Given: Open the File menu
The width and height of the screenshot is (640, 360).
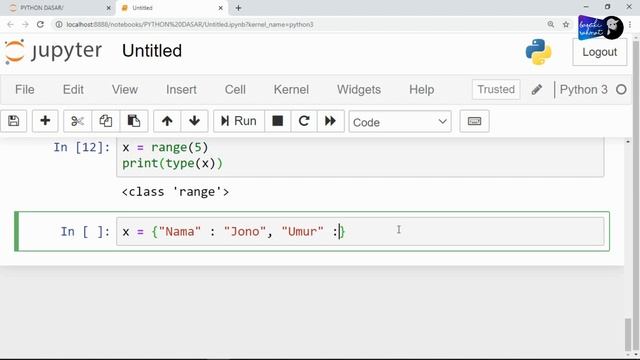Looking at the screenshot, I should (24, 89).
